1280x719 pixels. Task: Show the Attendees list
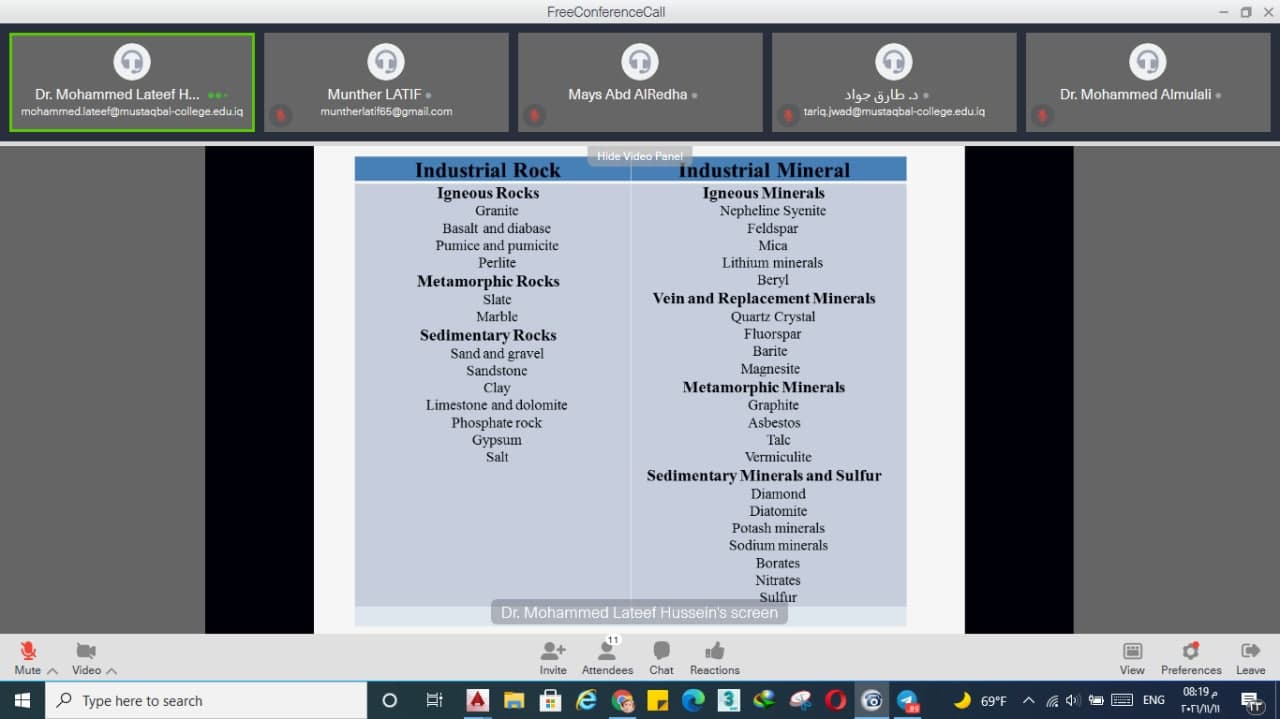click(x=607, y=651)
